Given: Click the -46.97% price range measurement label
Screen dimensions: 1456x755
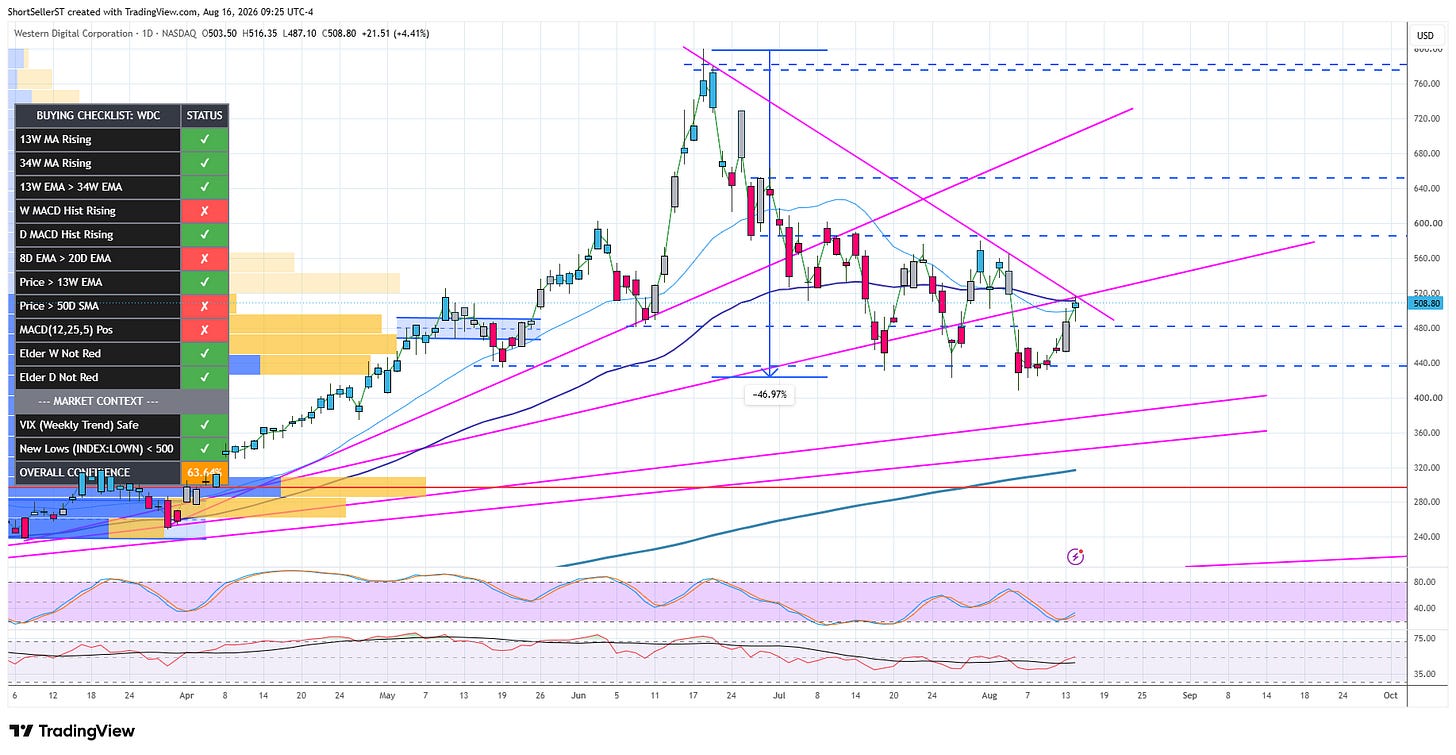Looking at the screenshot, I should pyautogui.click(x=769, y=395).
